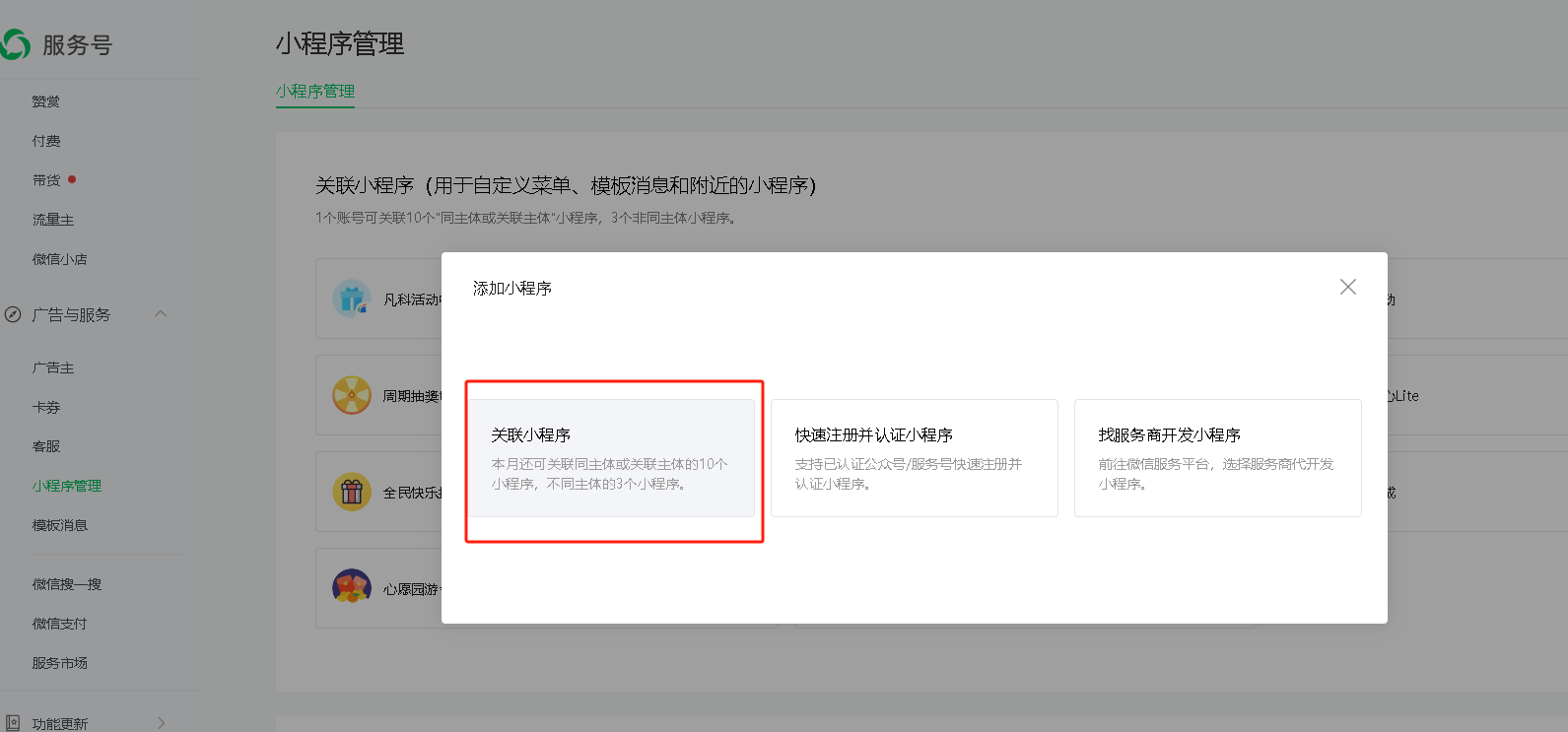The image size is (1568, 732).
Task: Open 带货 in the sidebar
Action: coord(46,180)
